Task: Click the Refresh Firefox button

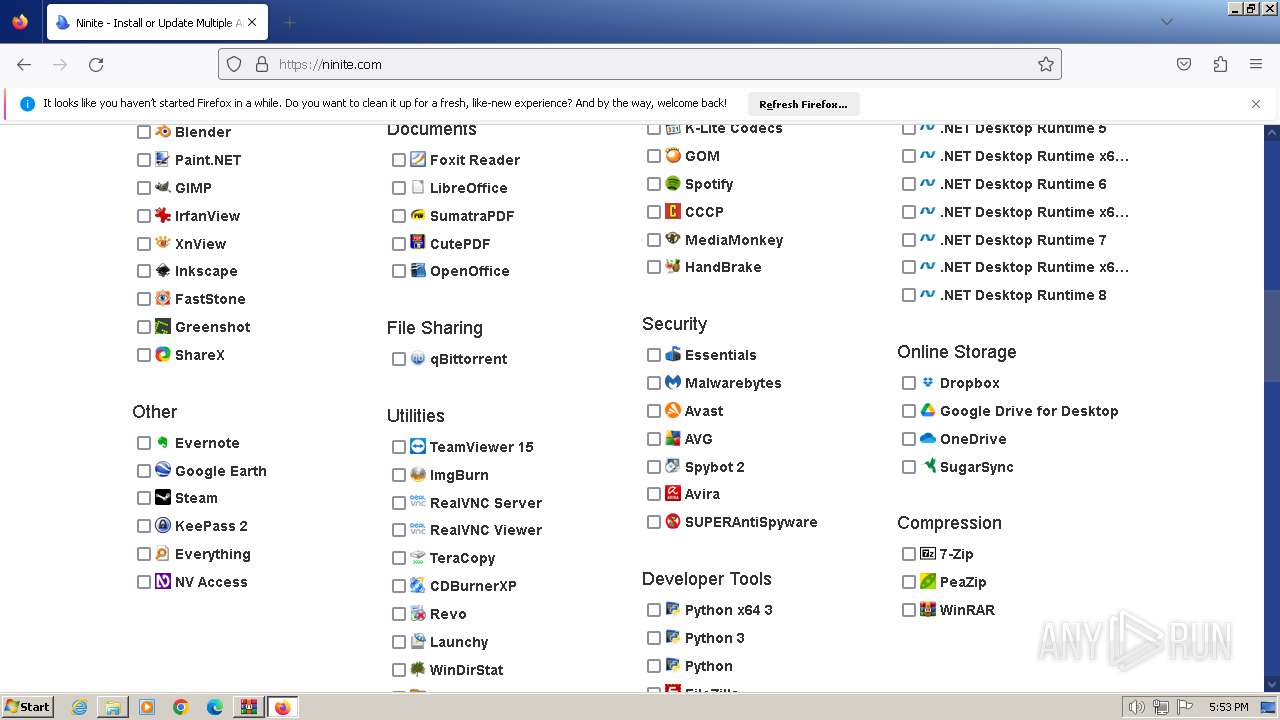Action: 803,104
